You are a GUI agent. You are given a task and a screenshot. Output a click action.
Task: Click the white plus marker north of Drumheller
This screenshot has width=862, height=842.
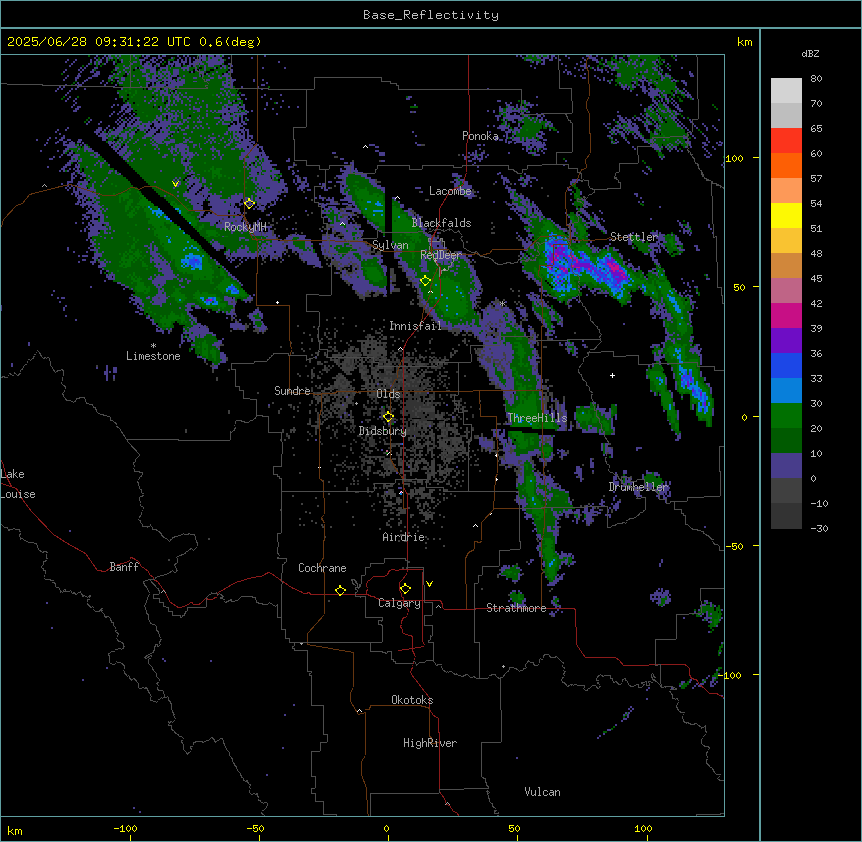pyautogui.click(x=612, y=375)
